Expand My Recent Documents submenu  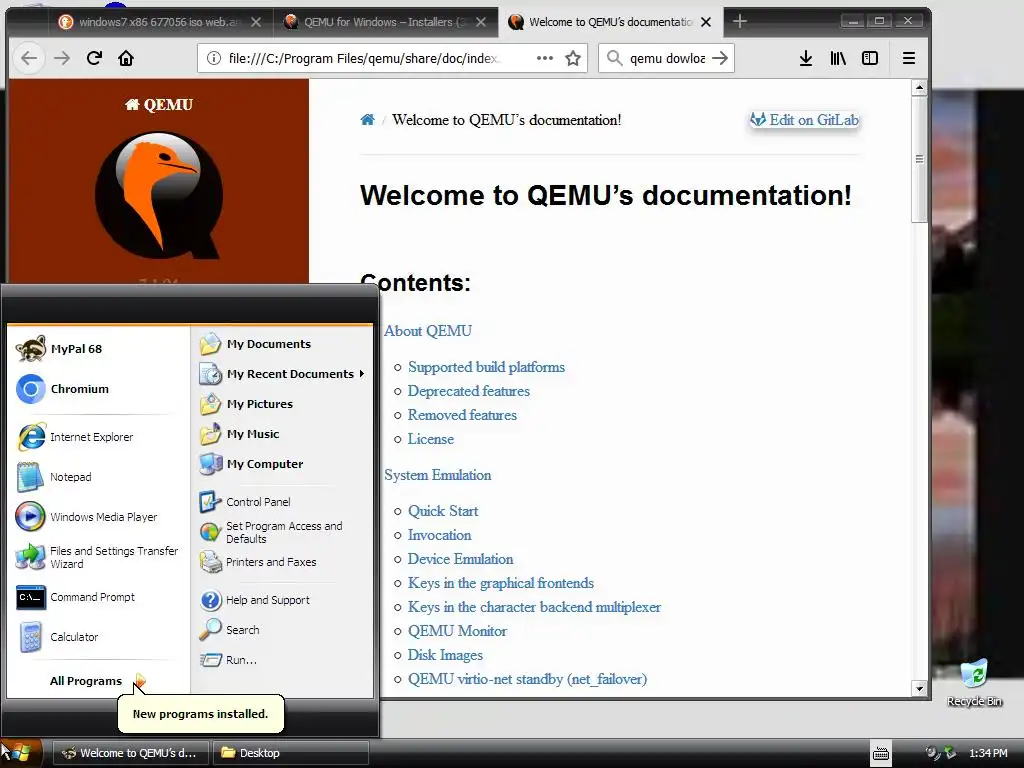click(x=282, y=374)
